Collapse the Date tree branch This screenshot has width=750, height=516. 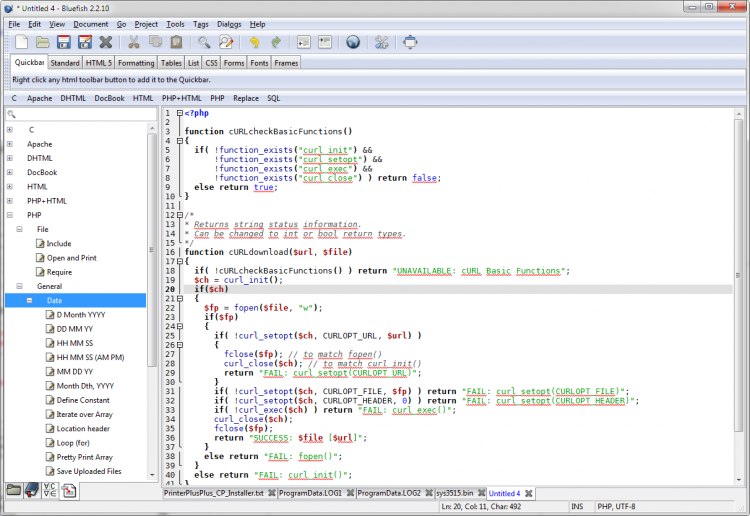[x=31, y=300]
